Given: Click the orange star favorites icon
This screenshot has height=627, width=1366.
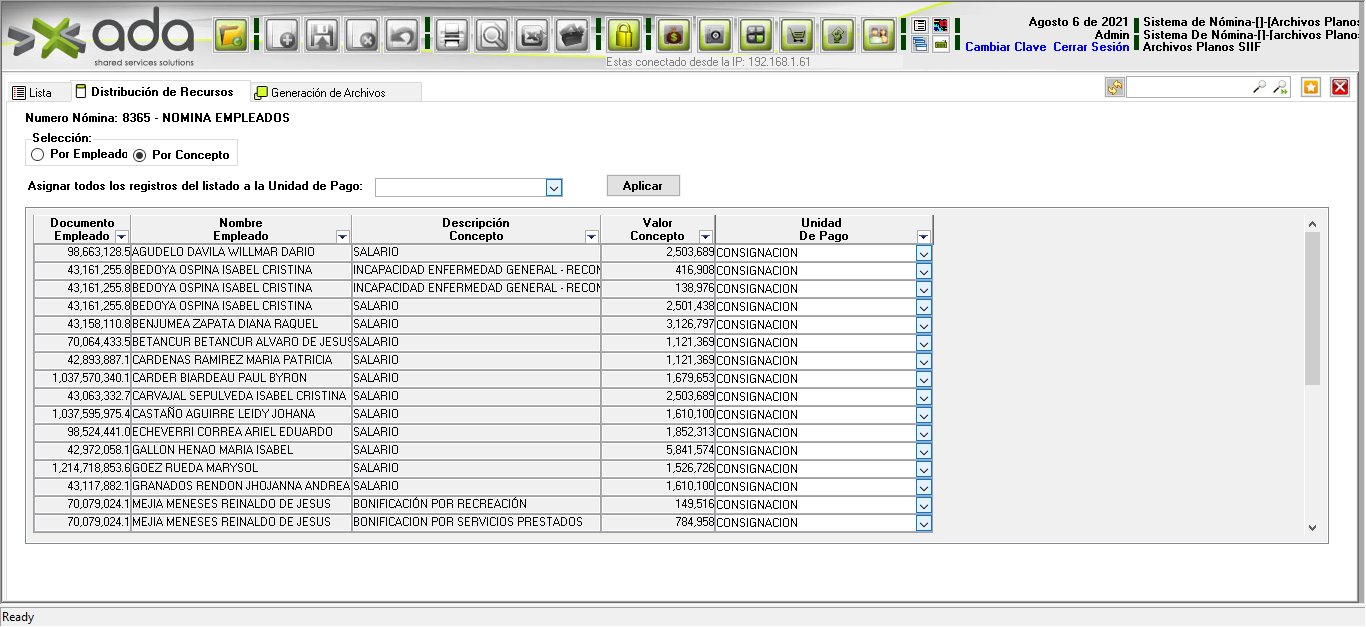Looking at the screenshot, I should [1311, 87].
